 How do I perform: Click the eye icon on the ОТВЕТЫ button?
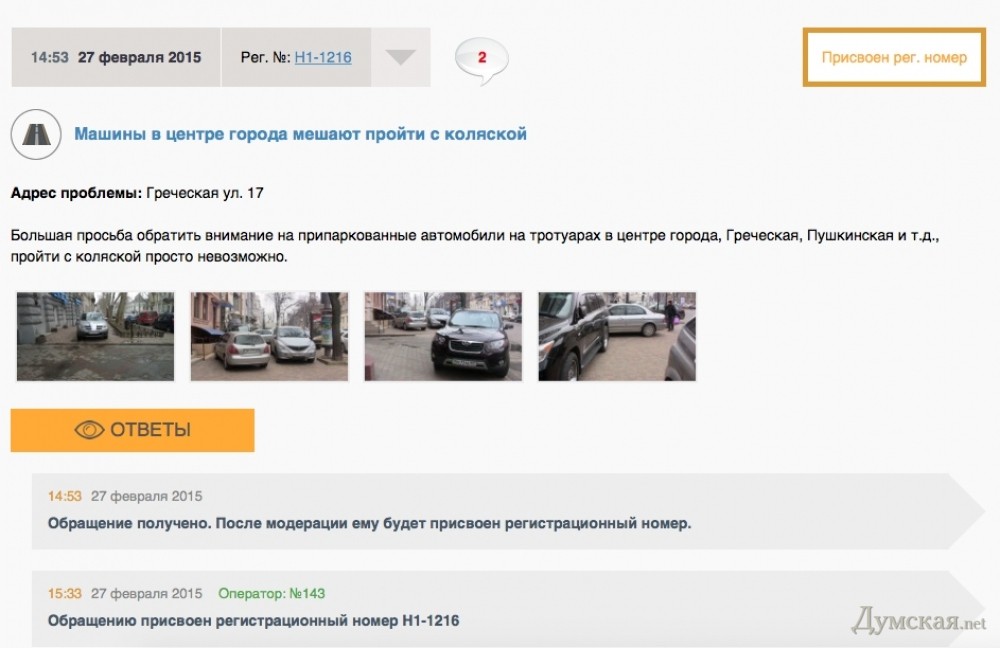pos(89,430)
